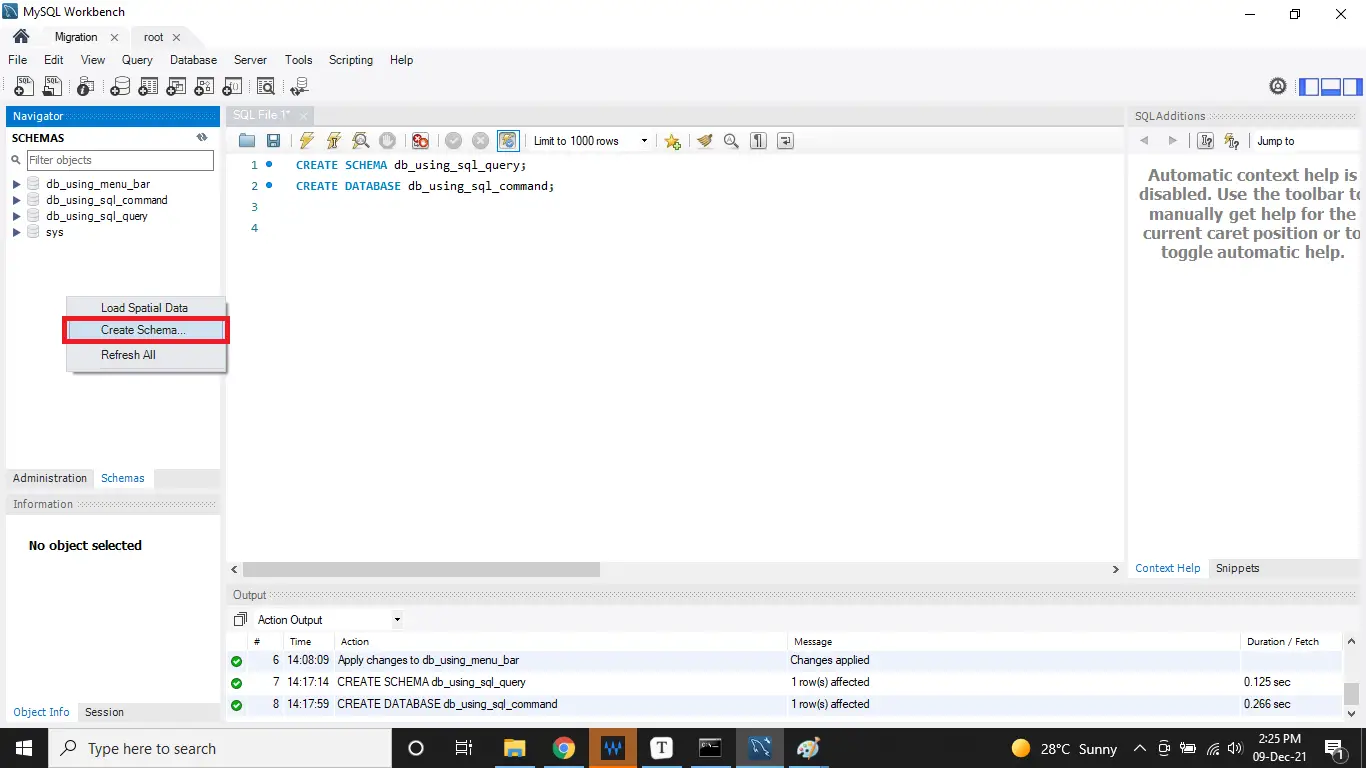Switch to the Snippets tab
Image resolution: width=1366 pixels, height=768 pixels.
pos(1237,568)
